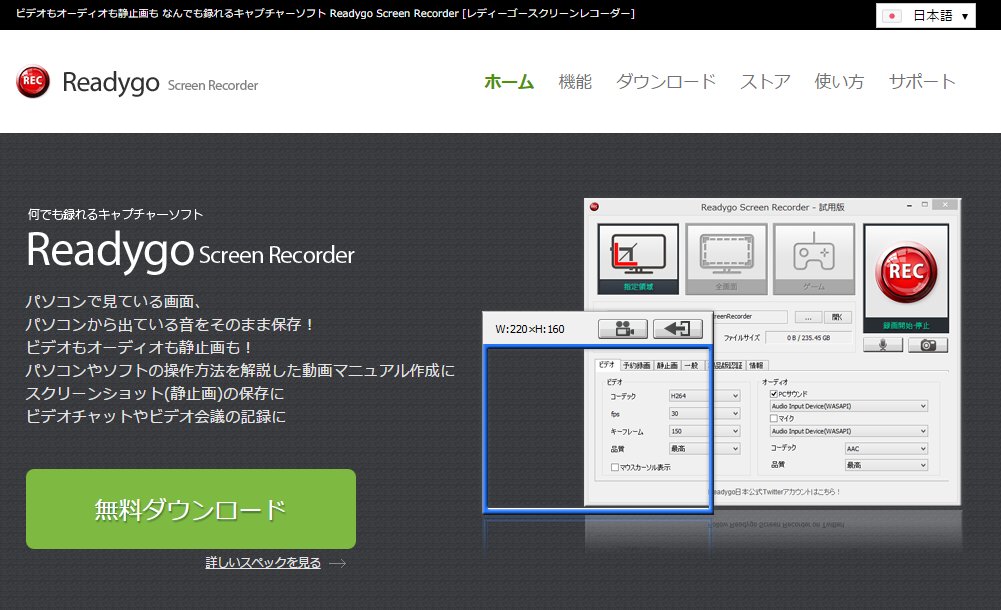Select the 指定領域 region capture mode icon
Viewport: 1001px width, 610px height.
coord(638,258)
